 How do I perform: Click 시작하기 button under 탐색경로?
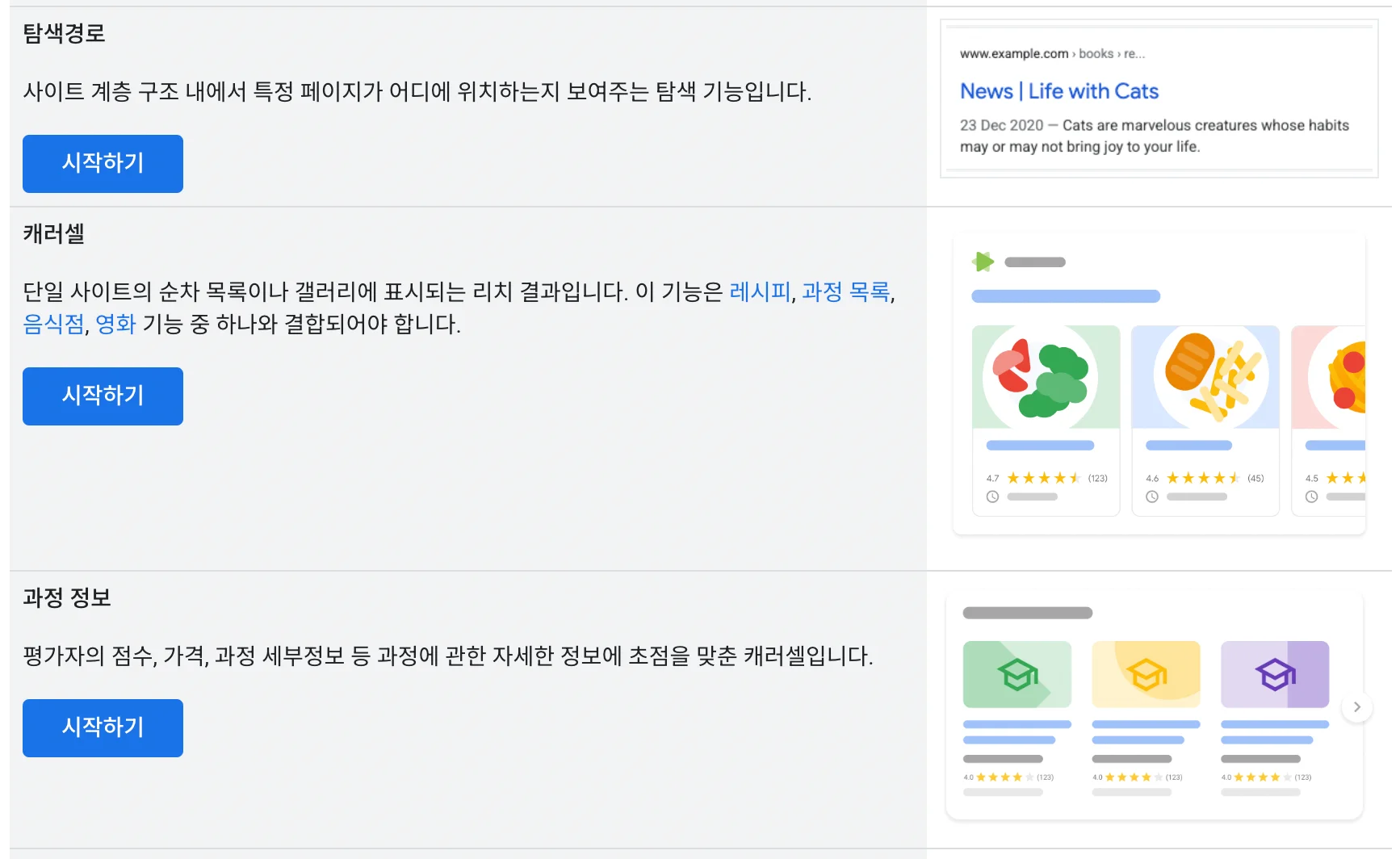pos(103,164)
